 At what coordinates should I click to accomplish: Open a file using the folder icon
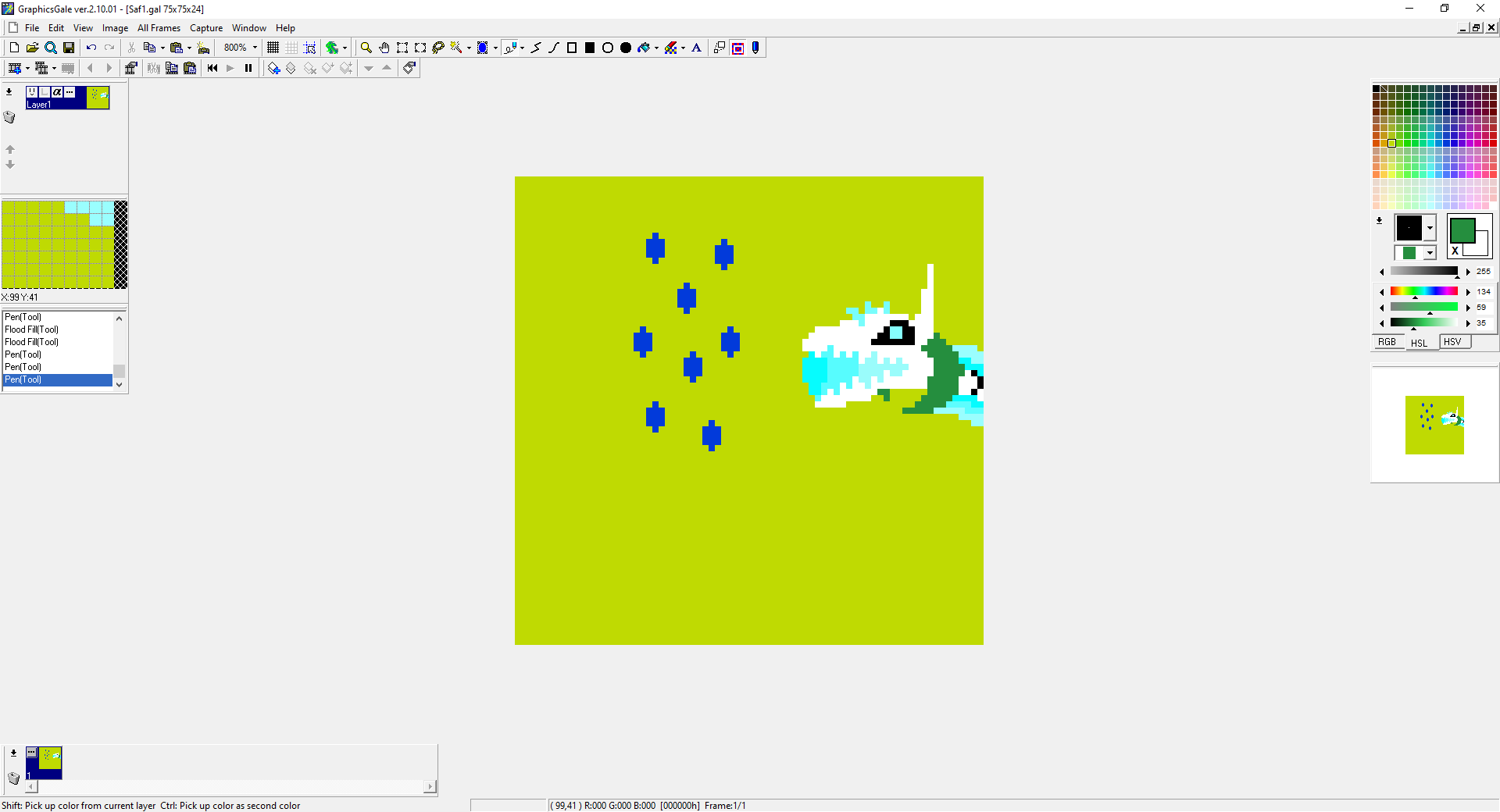(32, 48)
